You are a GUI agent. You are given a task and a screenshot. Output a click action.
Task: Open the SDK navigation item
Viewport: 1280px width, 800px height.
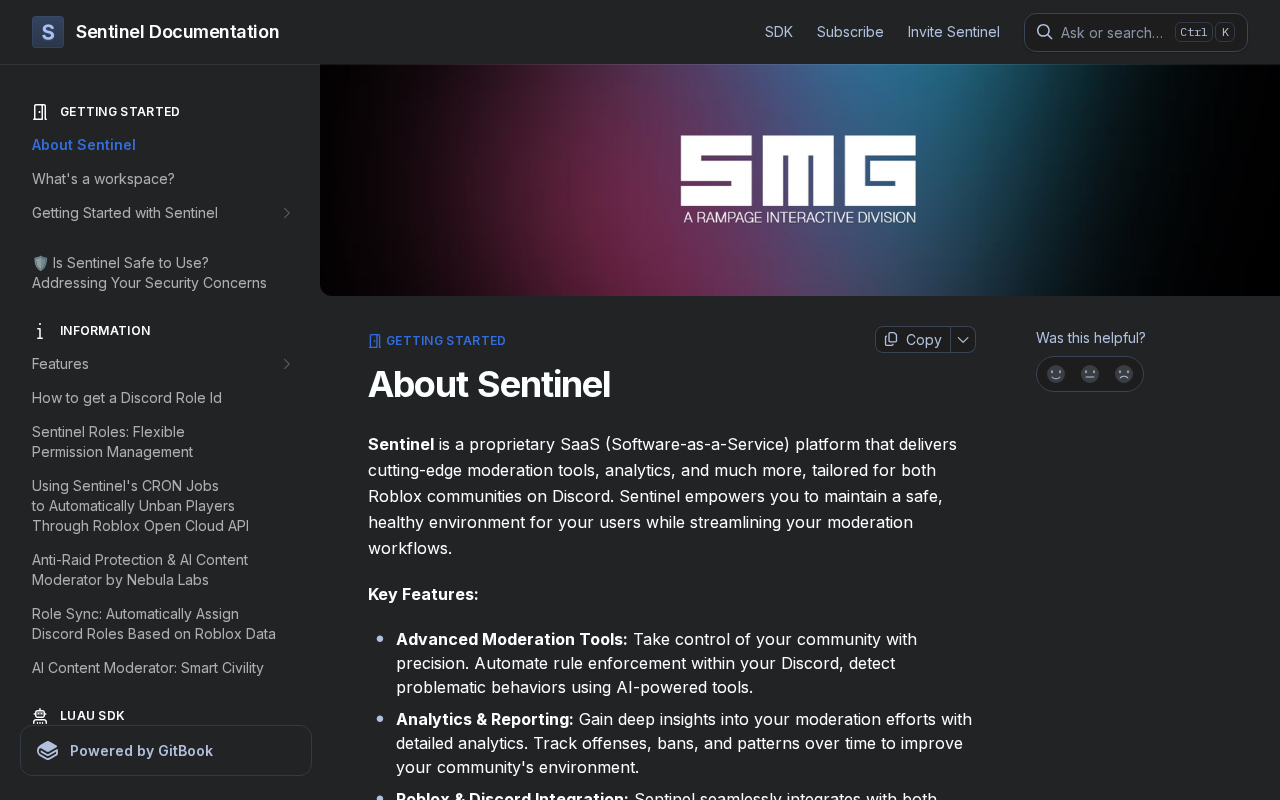tap(779, 32)
